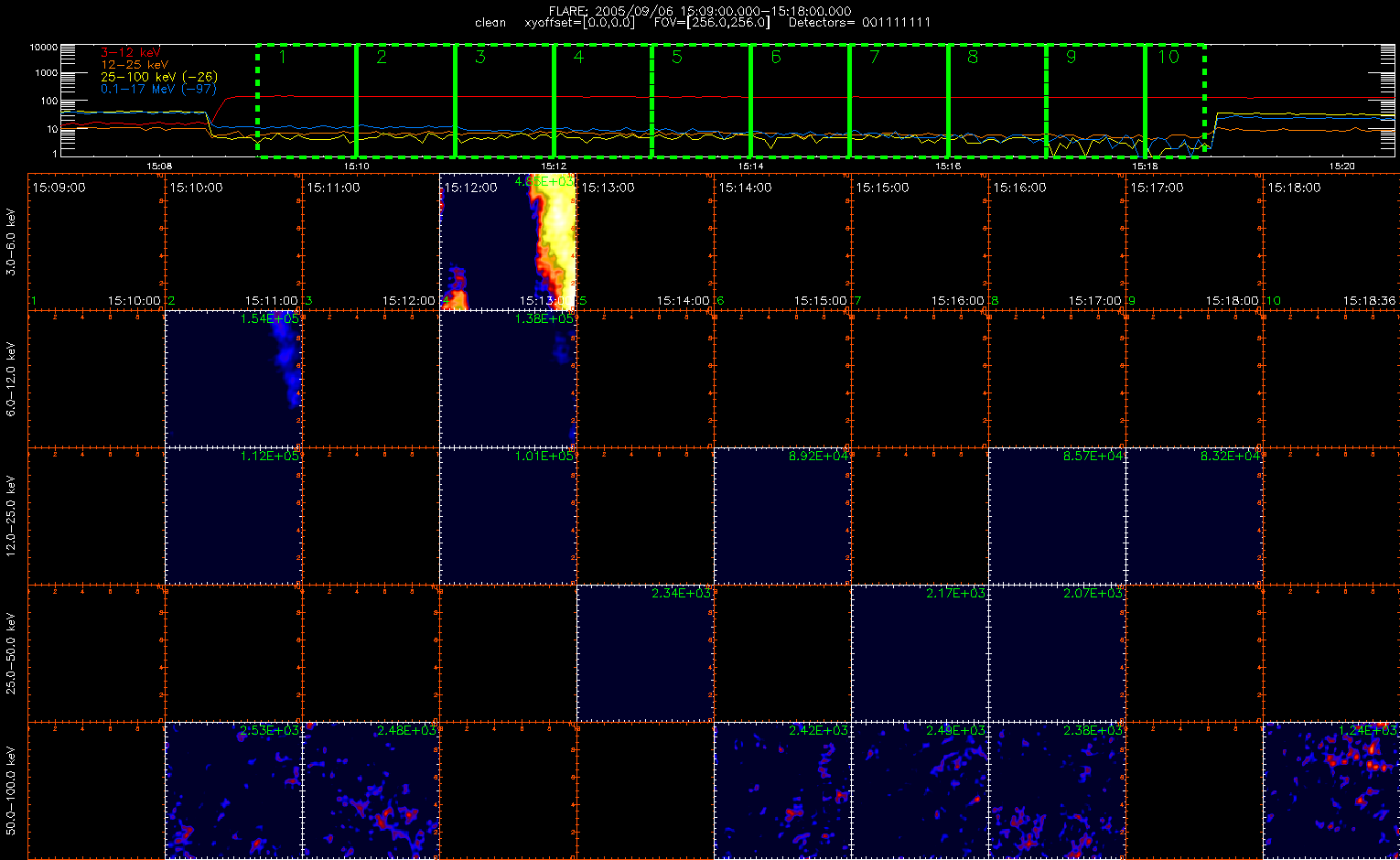Open the 50-100 keV image labeled 2.42E+03

point(782,790)
